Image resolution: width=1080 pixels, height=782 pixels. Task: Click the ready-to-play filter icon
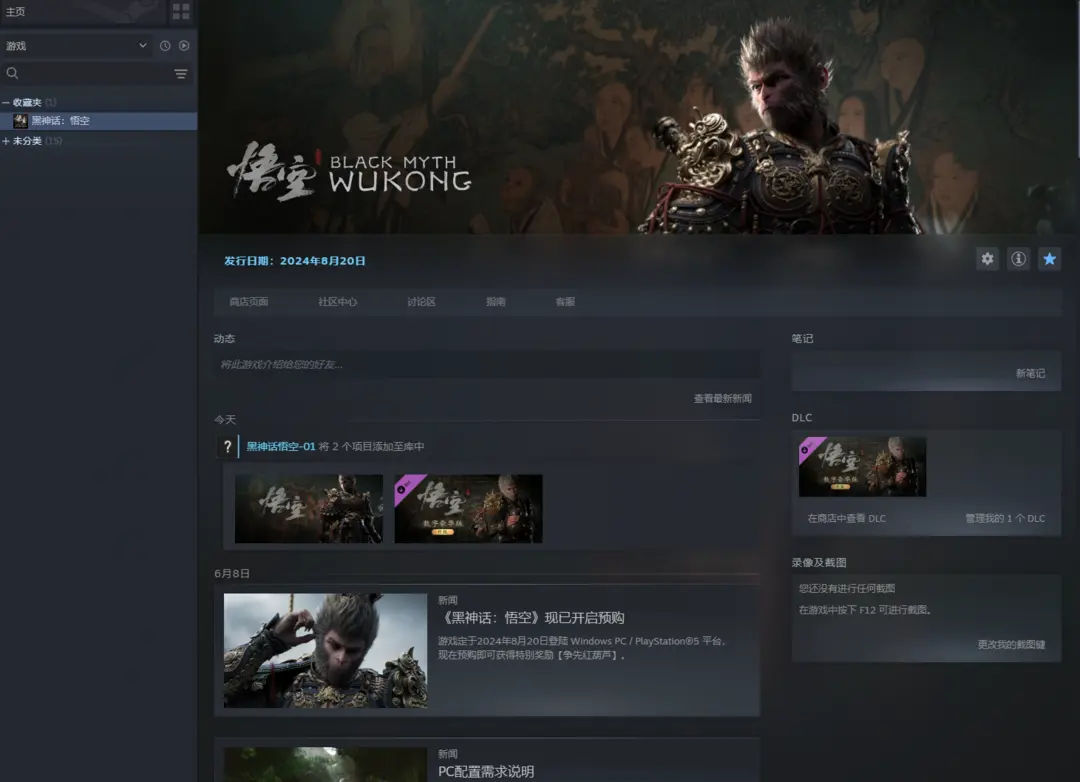pos(184,46)
